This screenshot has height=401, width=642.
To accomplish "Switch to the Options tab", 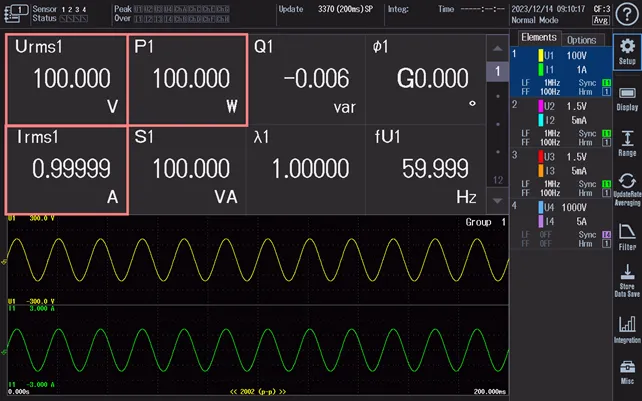I will pyautogui.click(x=581, y=40).
